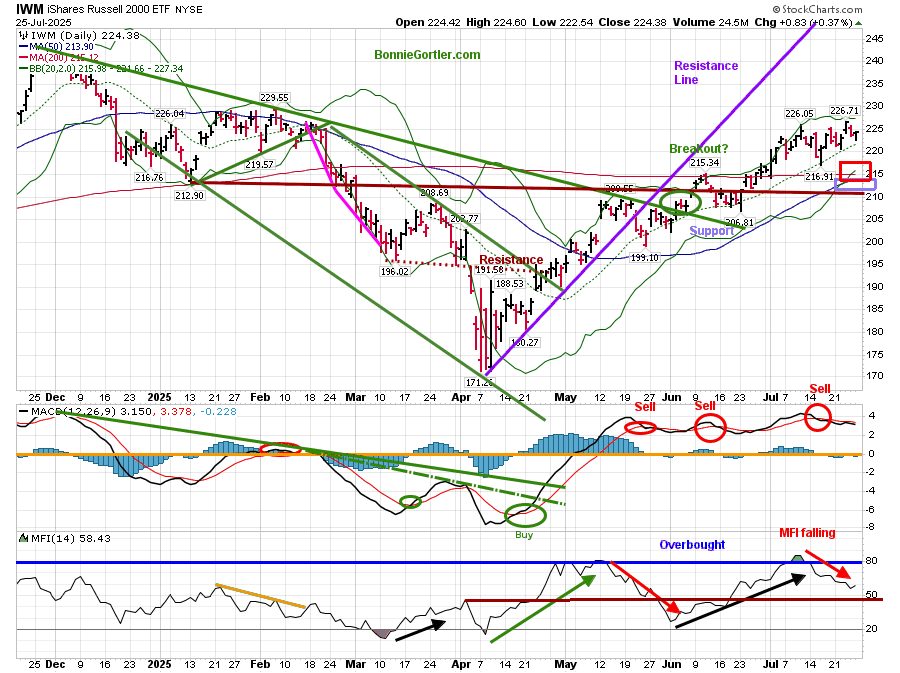Image resolution: width=900 pixels, height=673 pixels.
Task: Click the July Sell circle on MACD
Action: pos(818,418)
